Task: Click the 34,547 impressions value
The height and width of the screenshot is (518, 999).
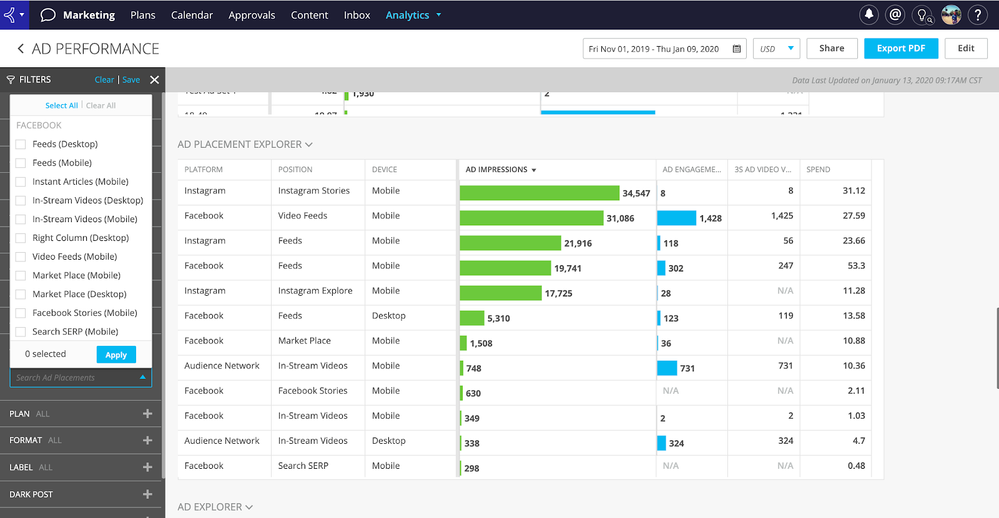Action: 636,193
